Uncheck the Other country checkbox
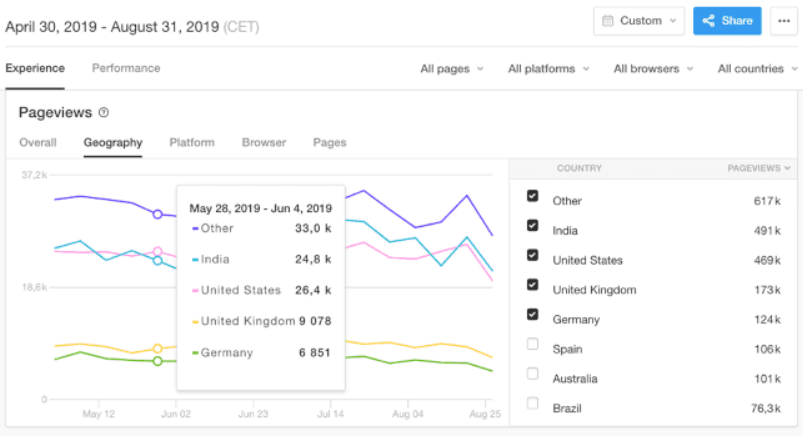The width and height of the screenshot is (803, 436). [x=533, y=197]
